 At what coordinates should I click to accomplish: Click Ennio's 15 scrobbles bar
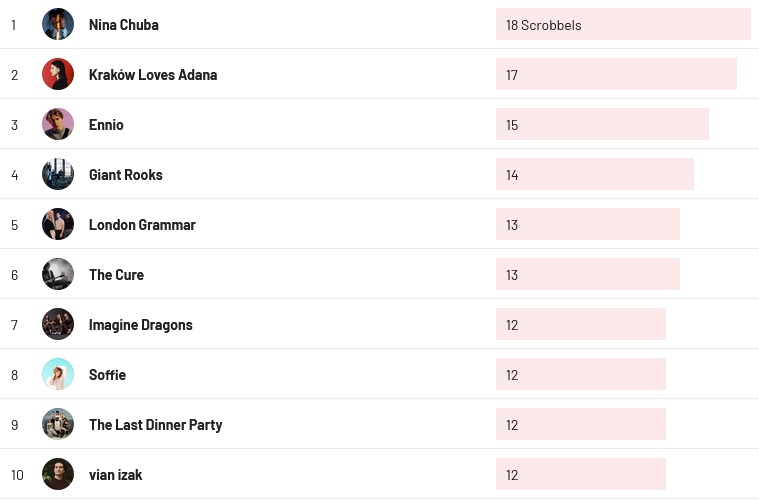pyautogui.click(x=602, y=124)
